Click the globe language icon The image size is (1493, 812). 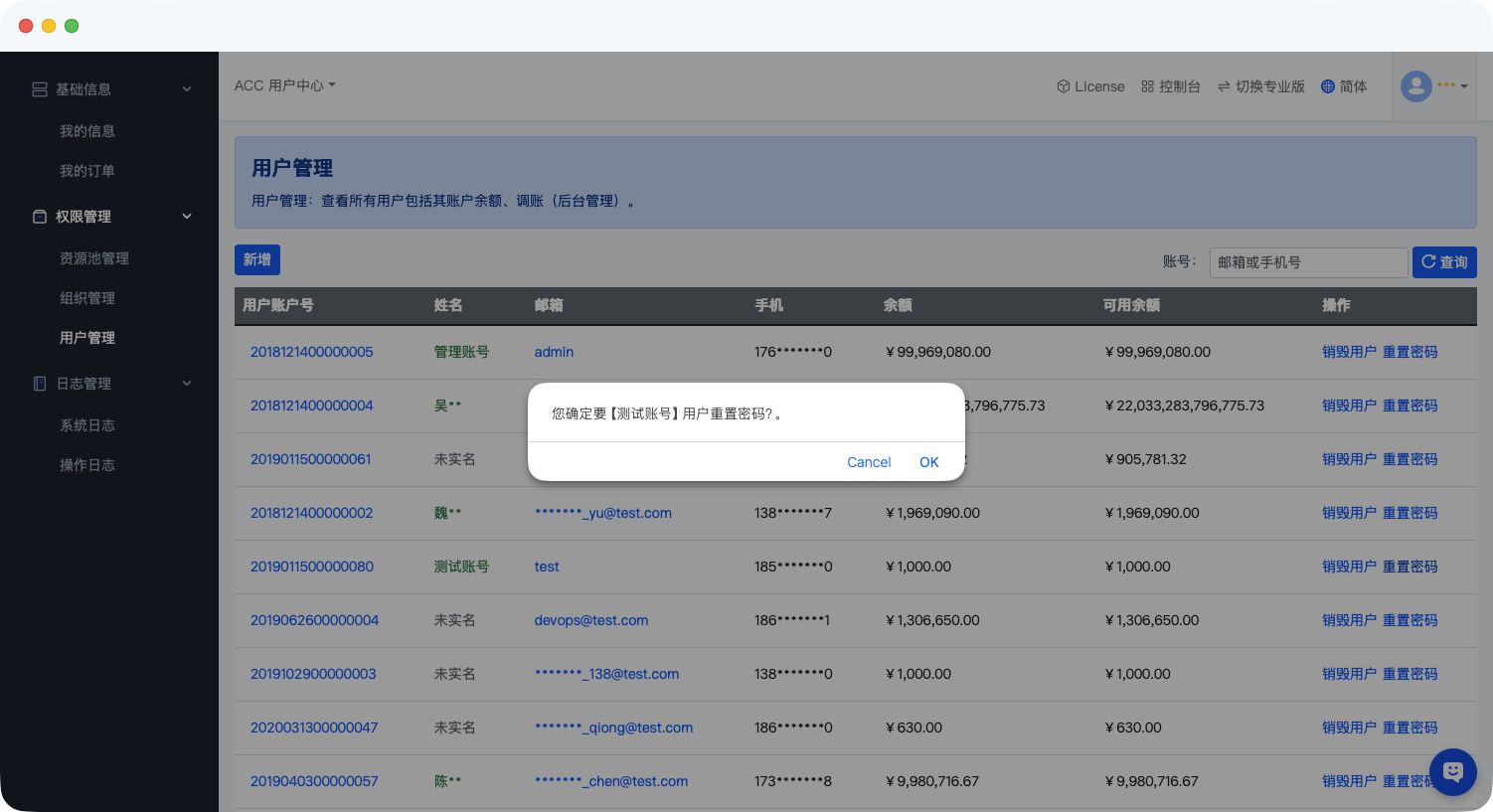(x=1327, y=86)
